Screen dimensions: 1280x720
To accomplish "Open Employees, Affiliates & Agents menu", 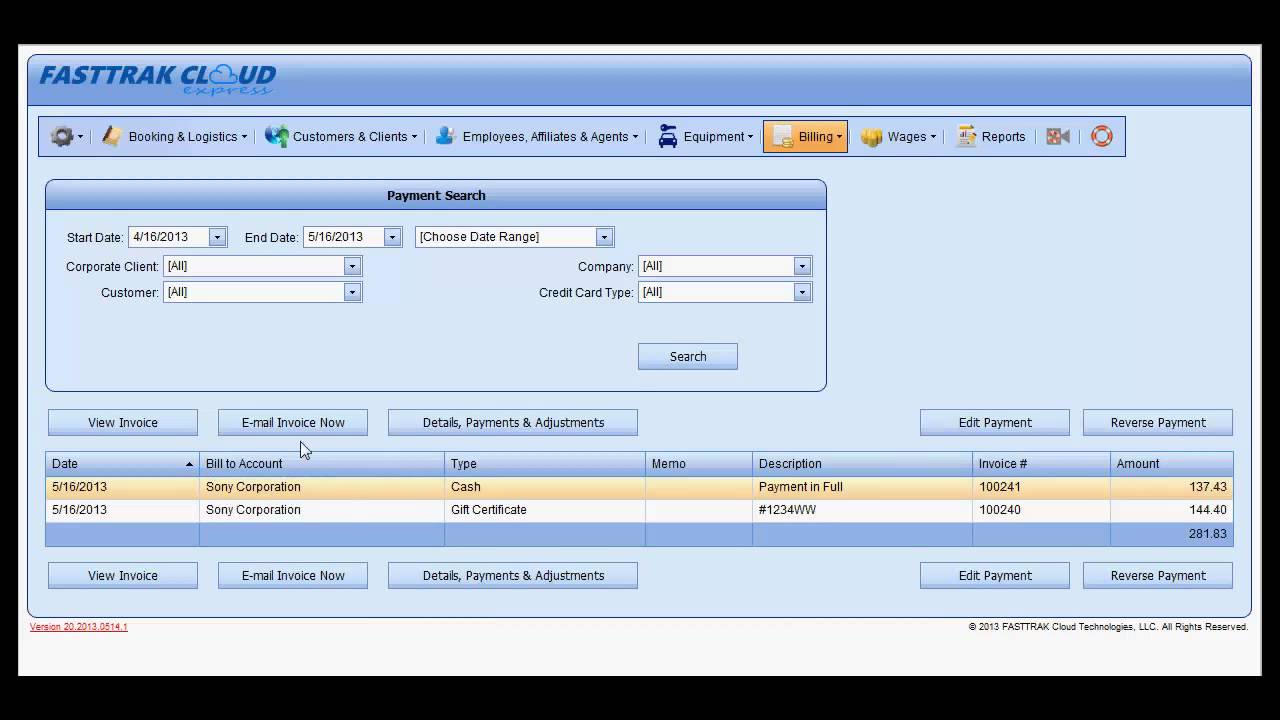I will point(536,137).
